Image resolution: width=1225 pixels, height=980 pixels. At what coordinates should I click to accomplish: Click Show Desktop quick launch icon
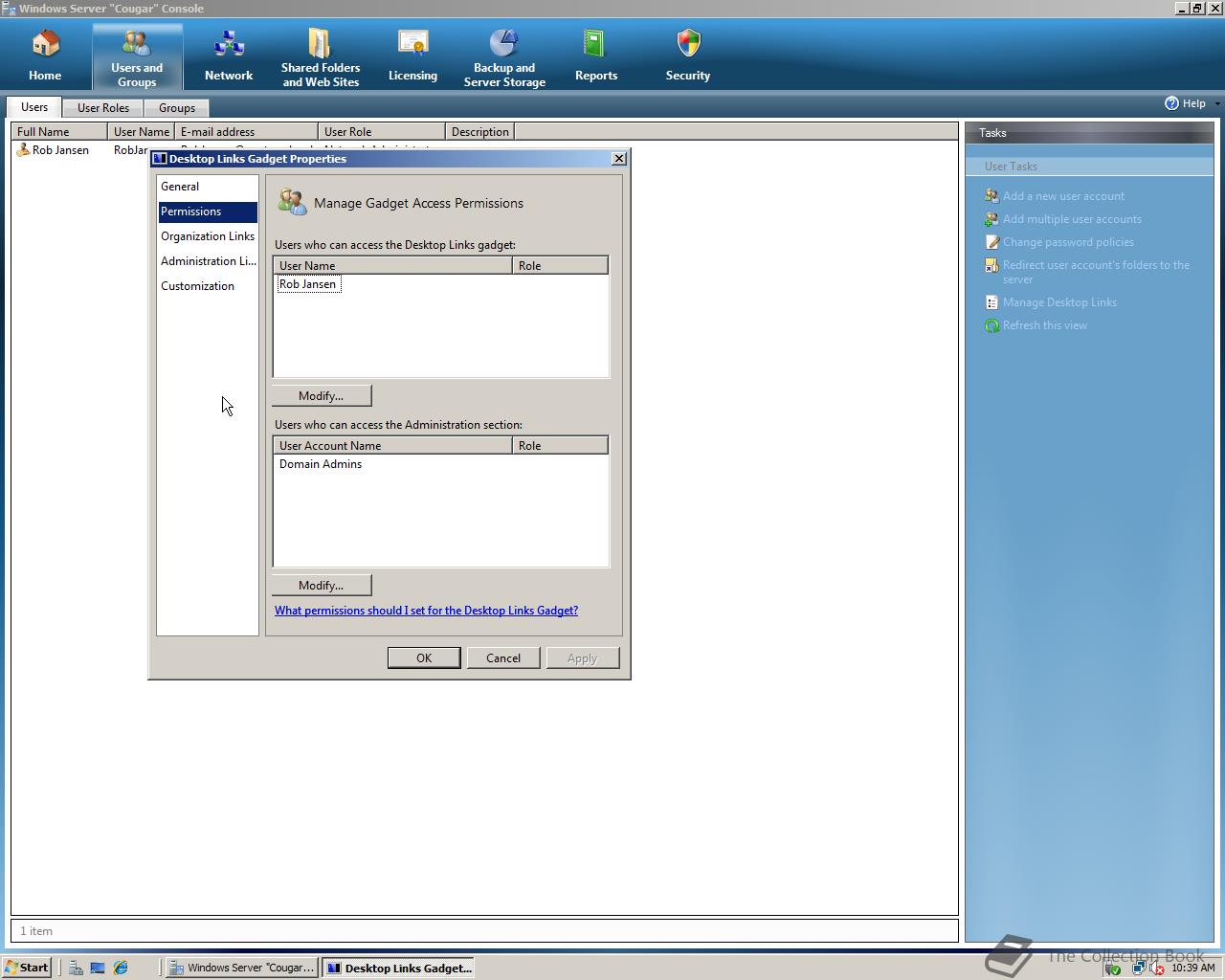coord(98,968)
